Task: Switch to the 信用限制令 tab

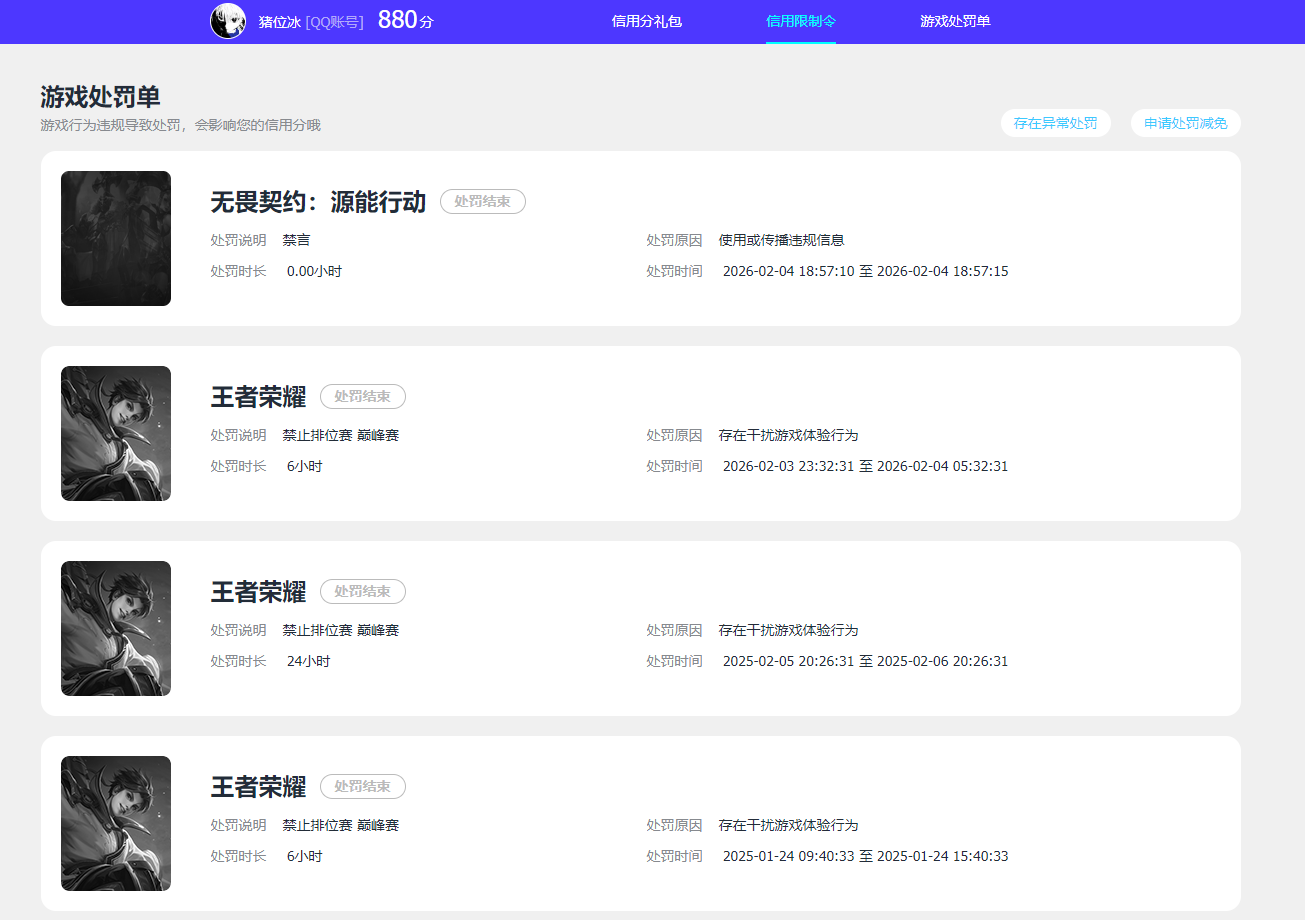Action: coord(800,21)
